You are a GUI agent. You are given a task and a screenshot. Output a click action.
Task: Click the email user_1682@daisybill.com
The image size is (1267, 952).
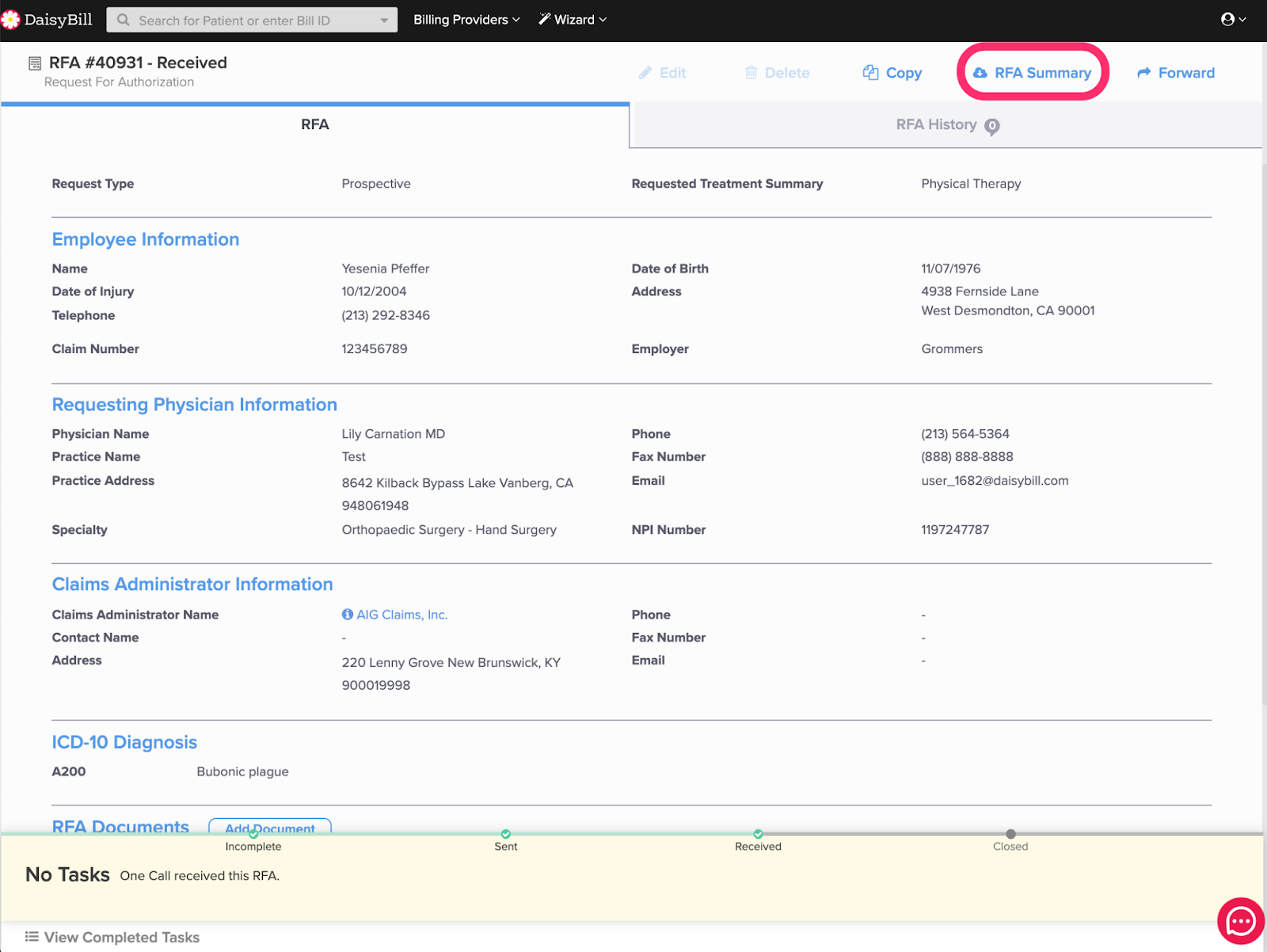coord(995,481)
